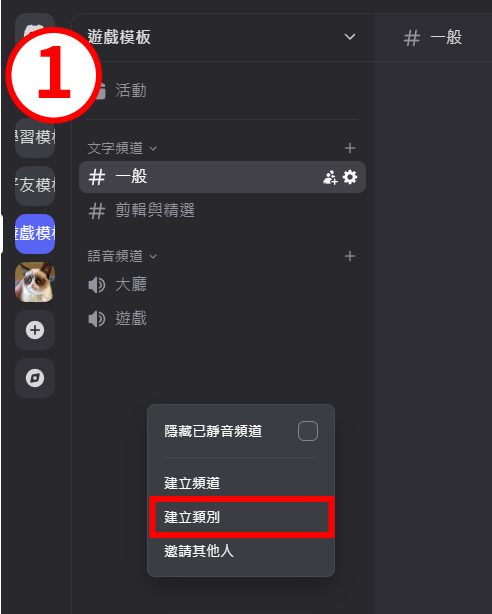Select the grumpy cat server avatar
492x614 pixels.
35,282
